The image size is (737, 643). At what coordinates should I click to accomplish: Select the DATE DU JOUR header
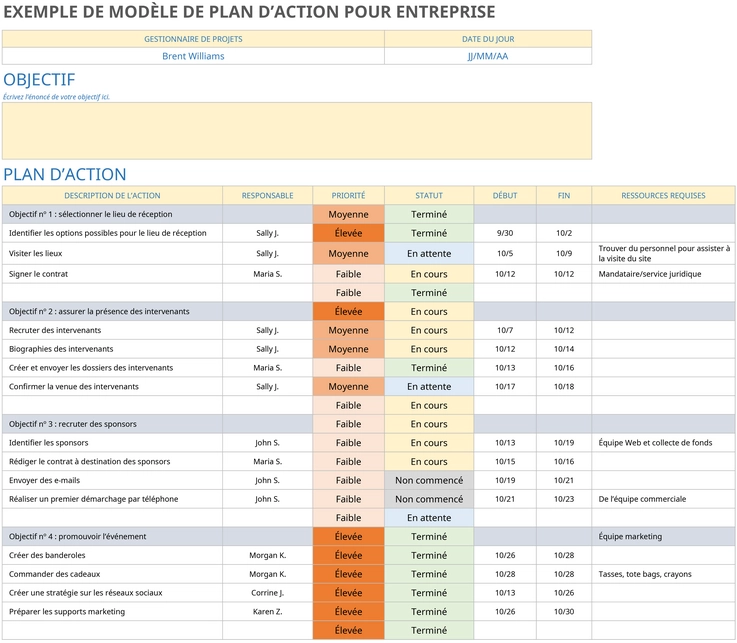click(x=488, y=39)
